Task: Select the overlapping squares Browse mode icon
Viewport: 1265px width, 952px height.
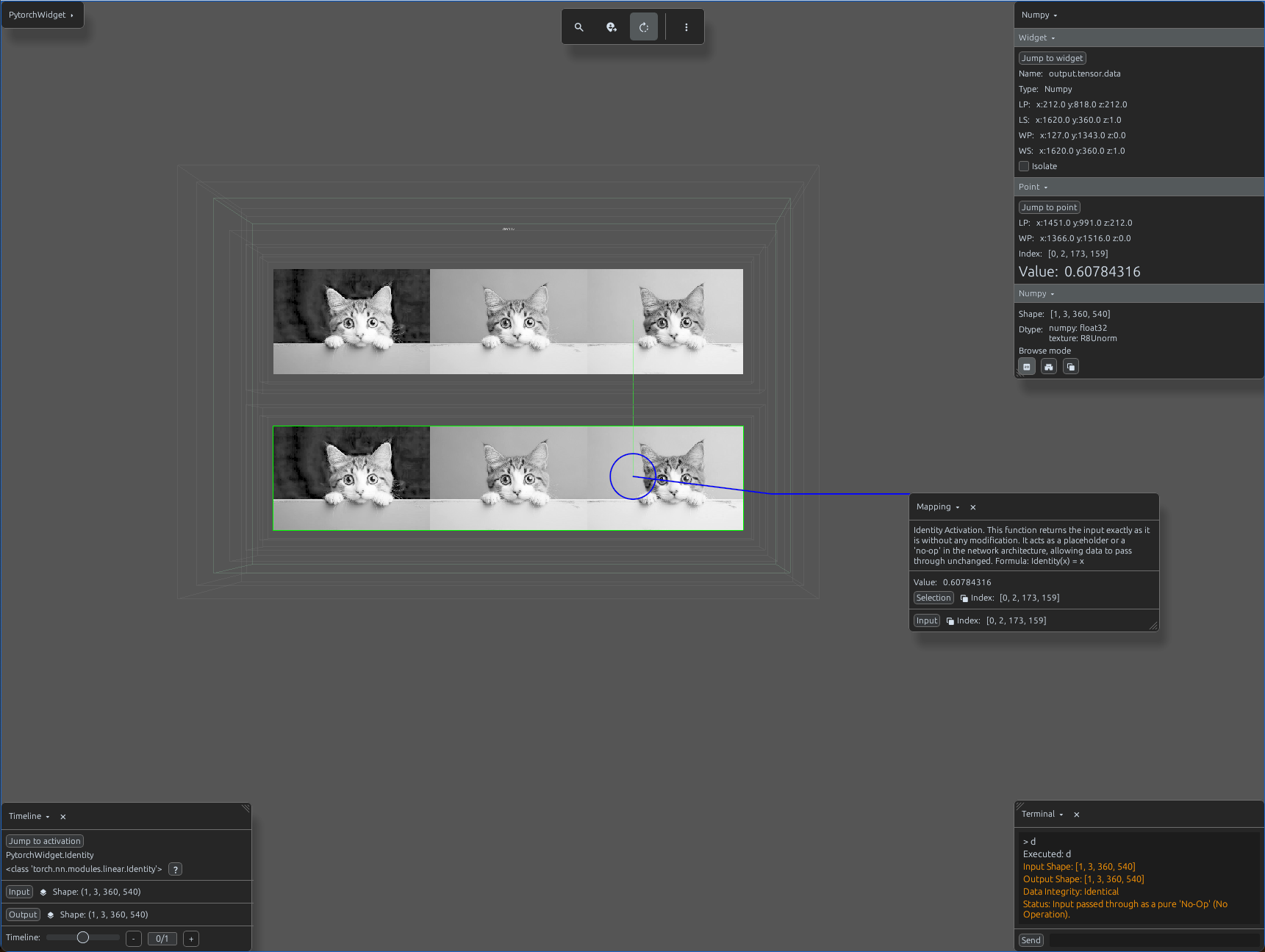Action: pyautogui.click(x=1071, y=367)
